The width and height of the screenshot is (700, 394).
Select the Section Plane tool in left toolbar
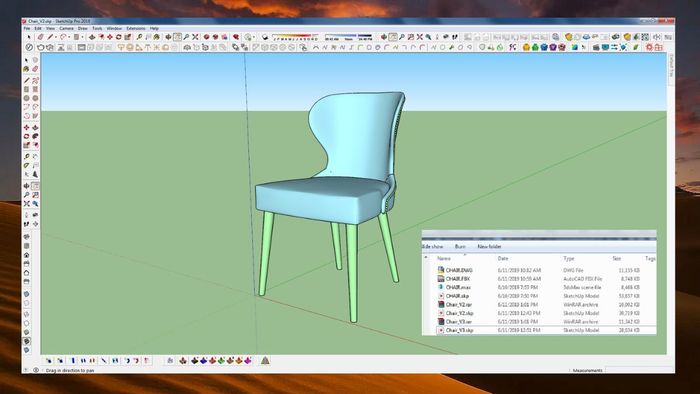(35, 224)
